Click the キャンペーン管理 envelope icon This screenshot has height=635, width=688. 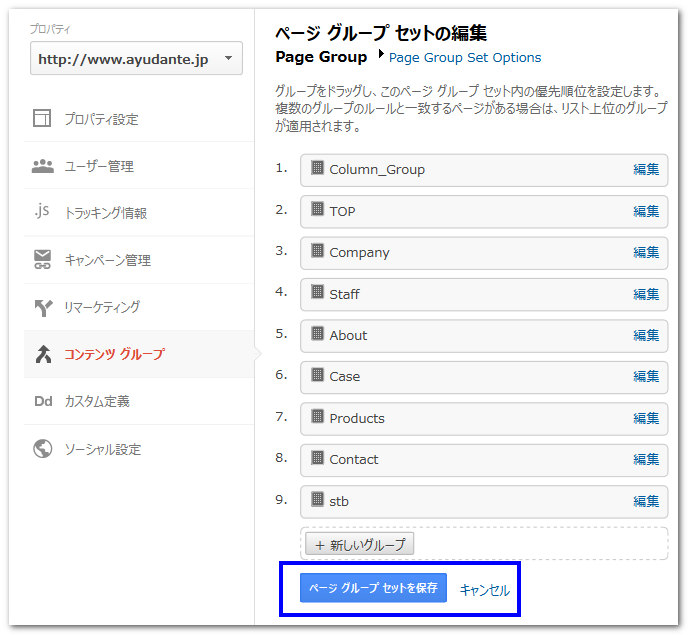coord(43,259)
